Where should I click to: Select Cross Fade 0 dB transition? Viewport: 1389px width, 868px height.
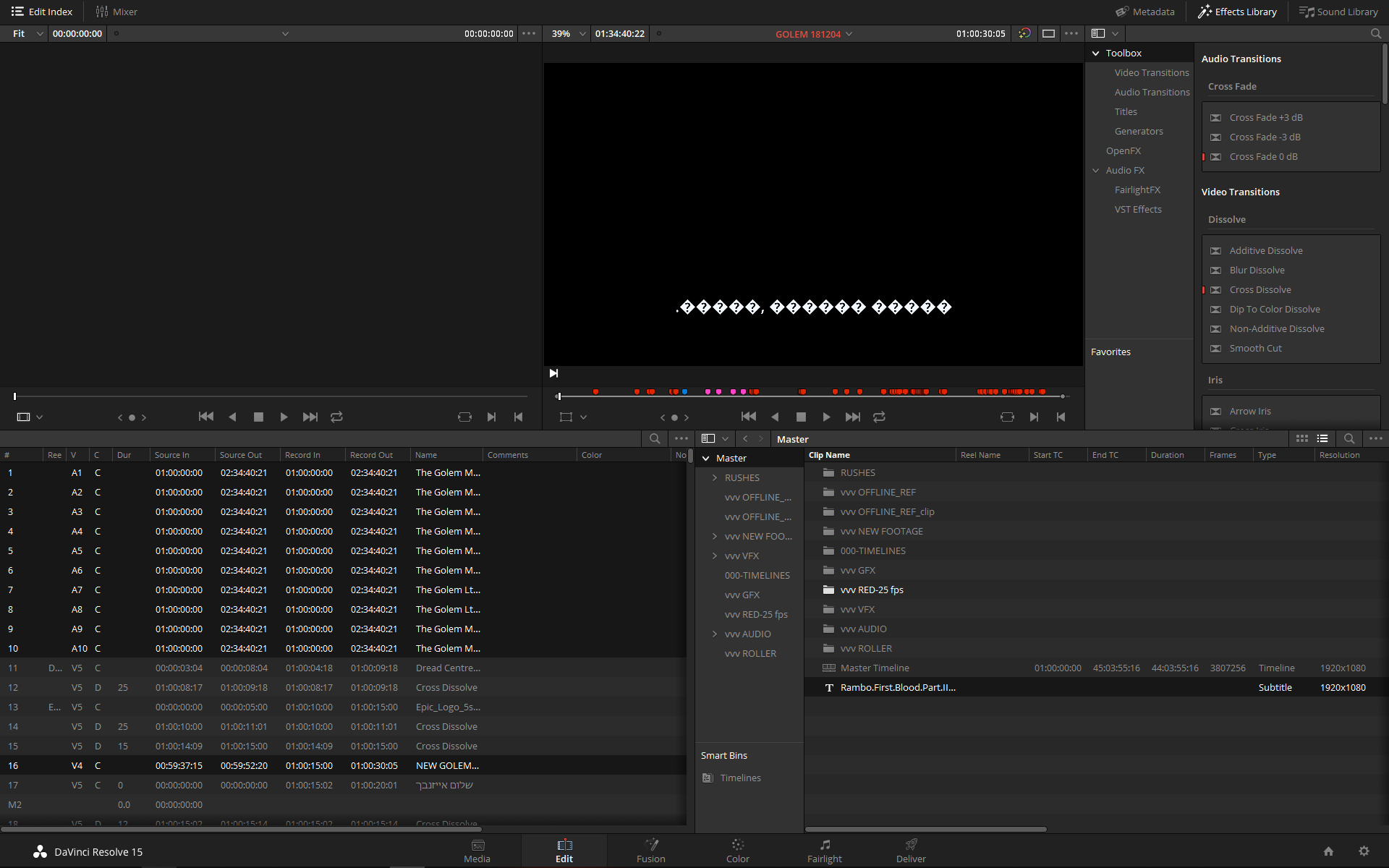(x=1263, y=156)
